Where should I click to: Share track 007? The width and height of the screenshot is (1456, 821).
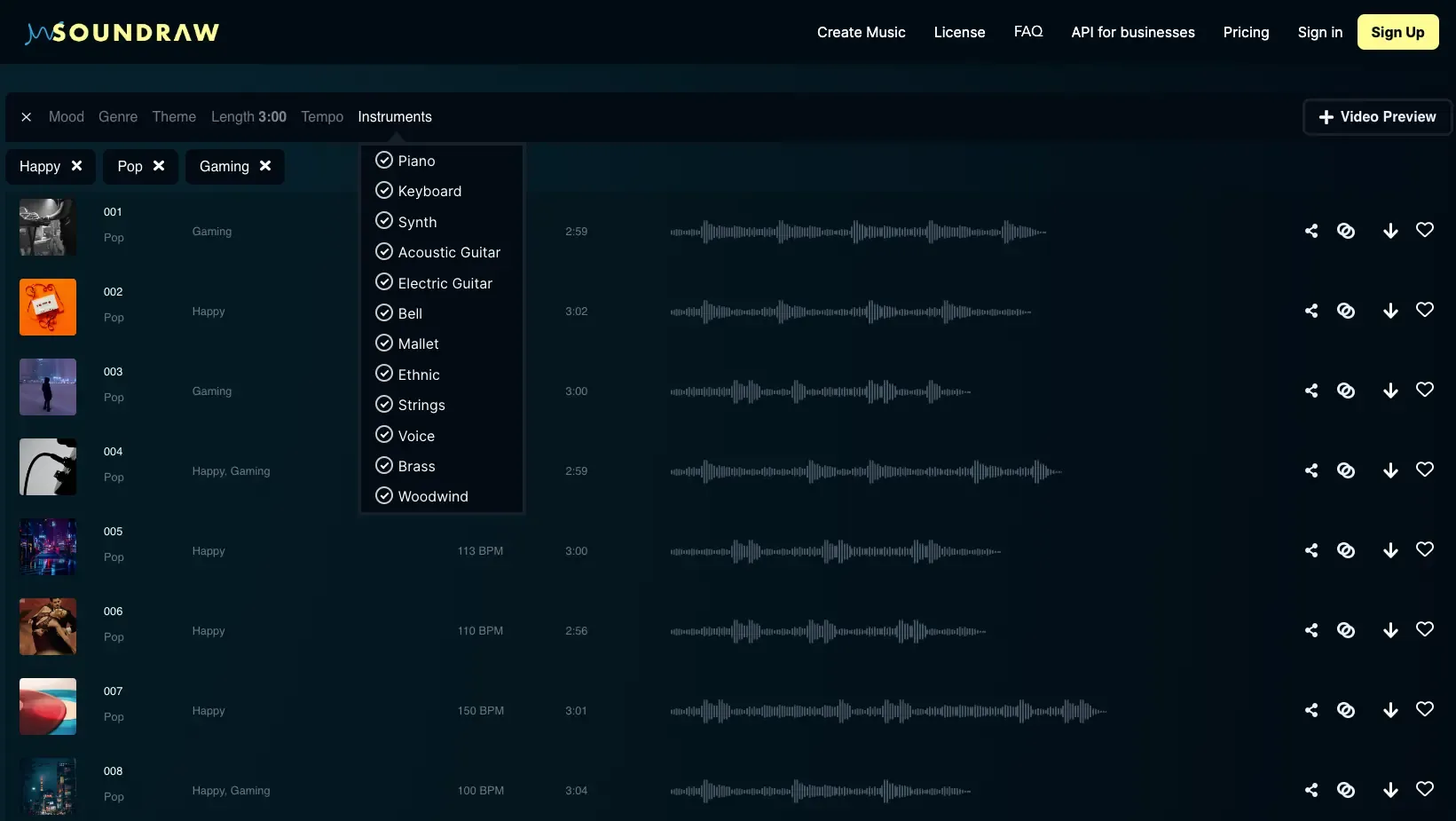[x=1311, y=710]
